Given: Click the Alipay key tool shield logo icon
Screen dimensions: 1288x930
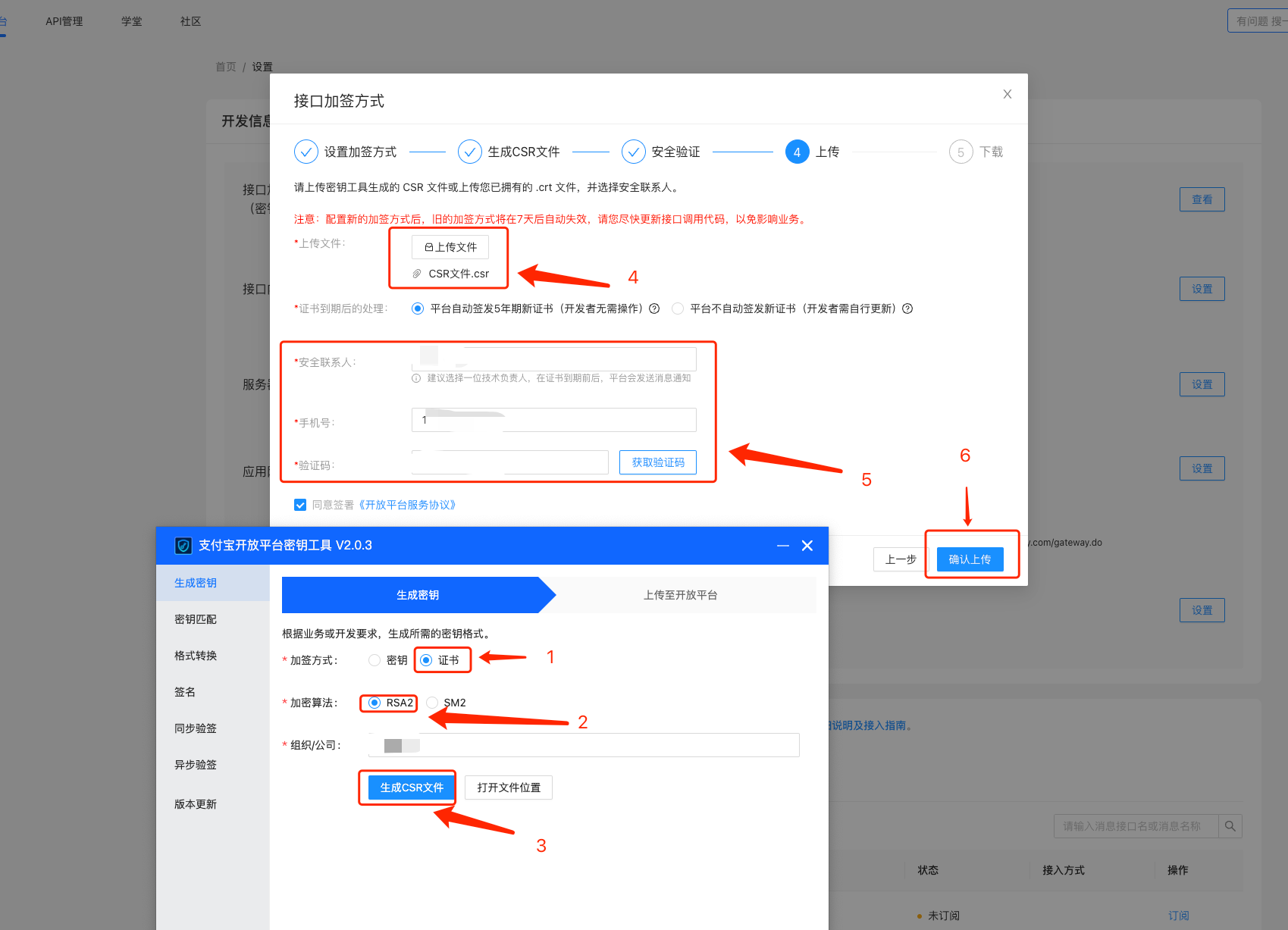Looking at the screenshot, I should 183,546.
